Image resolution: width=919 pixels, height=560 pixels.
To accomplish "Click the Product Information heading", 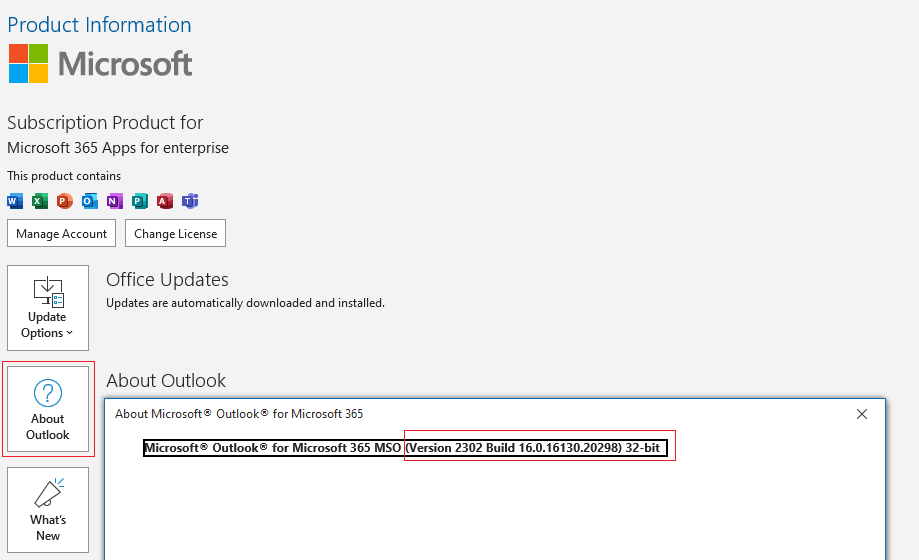I will (99, 25).
